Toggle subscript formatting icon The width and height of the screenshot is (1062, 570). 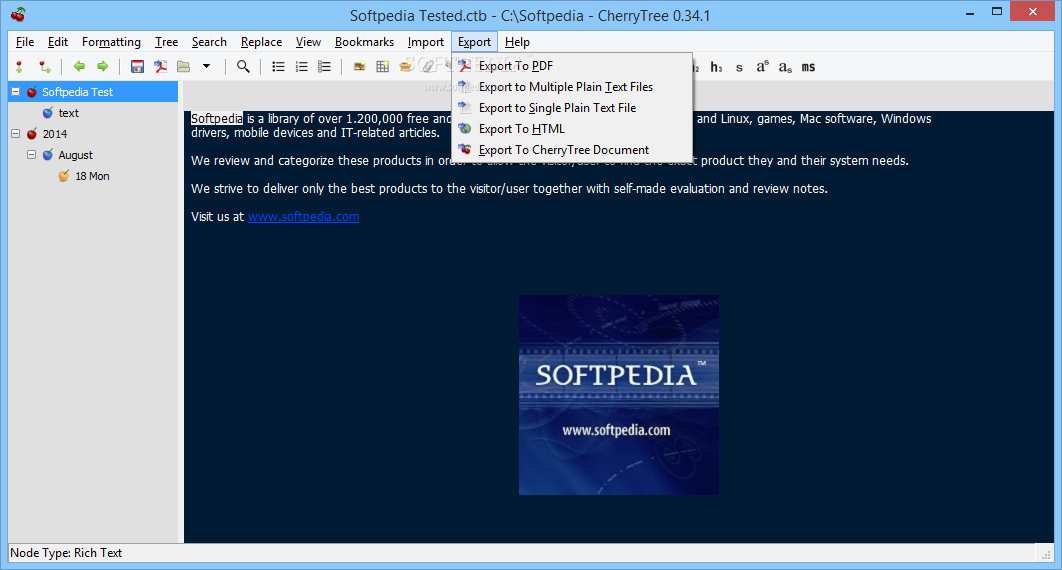point(785,67)
